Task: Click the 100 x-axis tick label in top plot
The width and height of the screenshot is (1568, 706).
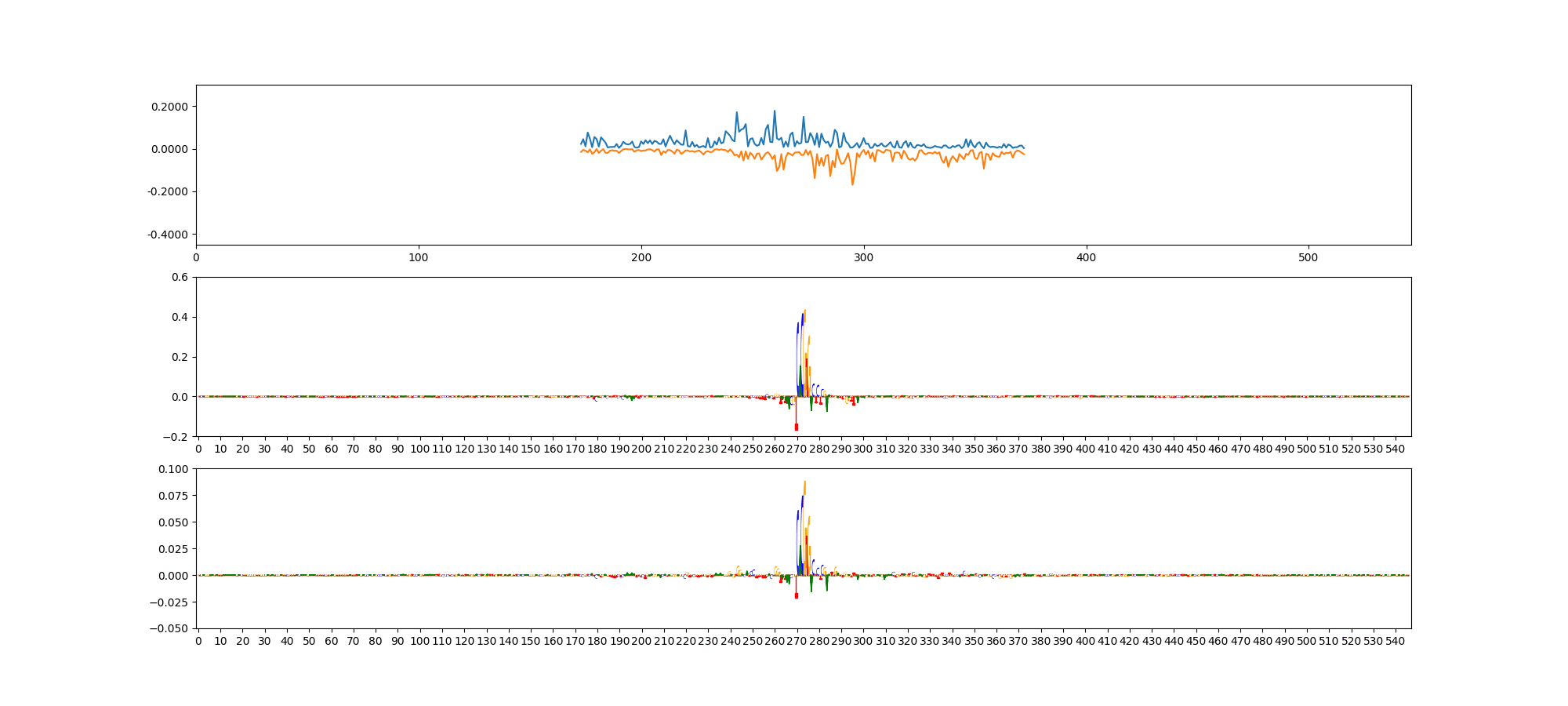Action: tap(419, 257)
